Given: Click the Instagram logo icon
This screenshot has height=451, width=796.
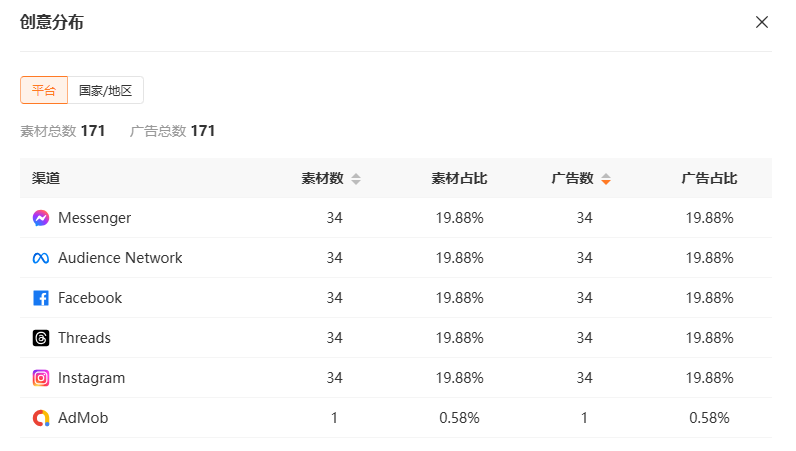Looking at the screenshot, I should click(41, 378).
